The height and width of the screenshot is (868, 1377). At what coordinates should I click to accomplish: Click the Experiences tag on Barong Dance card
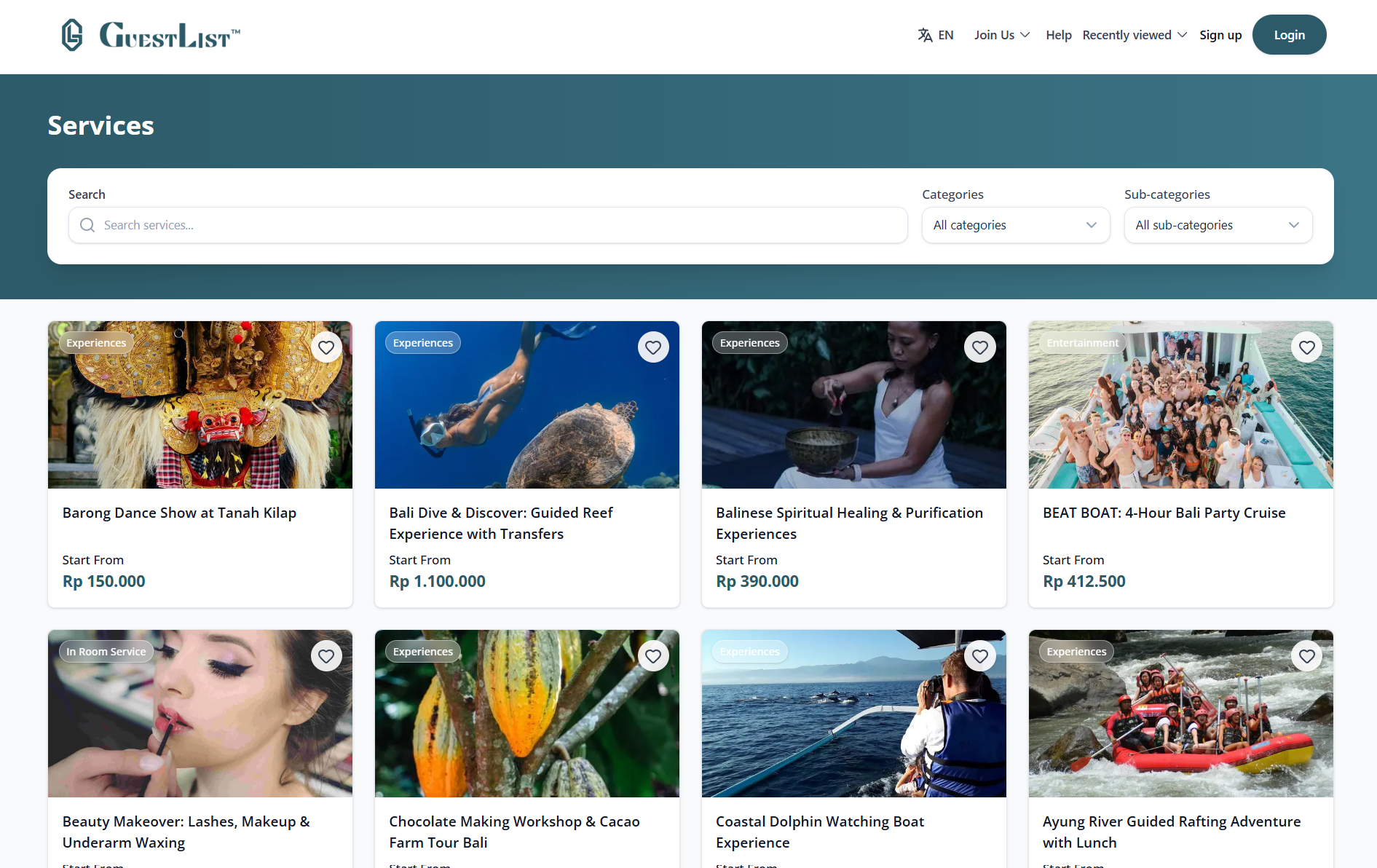pyautogui.click(x=96, y=343)
